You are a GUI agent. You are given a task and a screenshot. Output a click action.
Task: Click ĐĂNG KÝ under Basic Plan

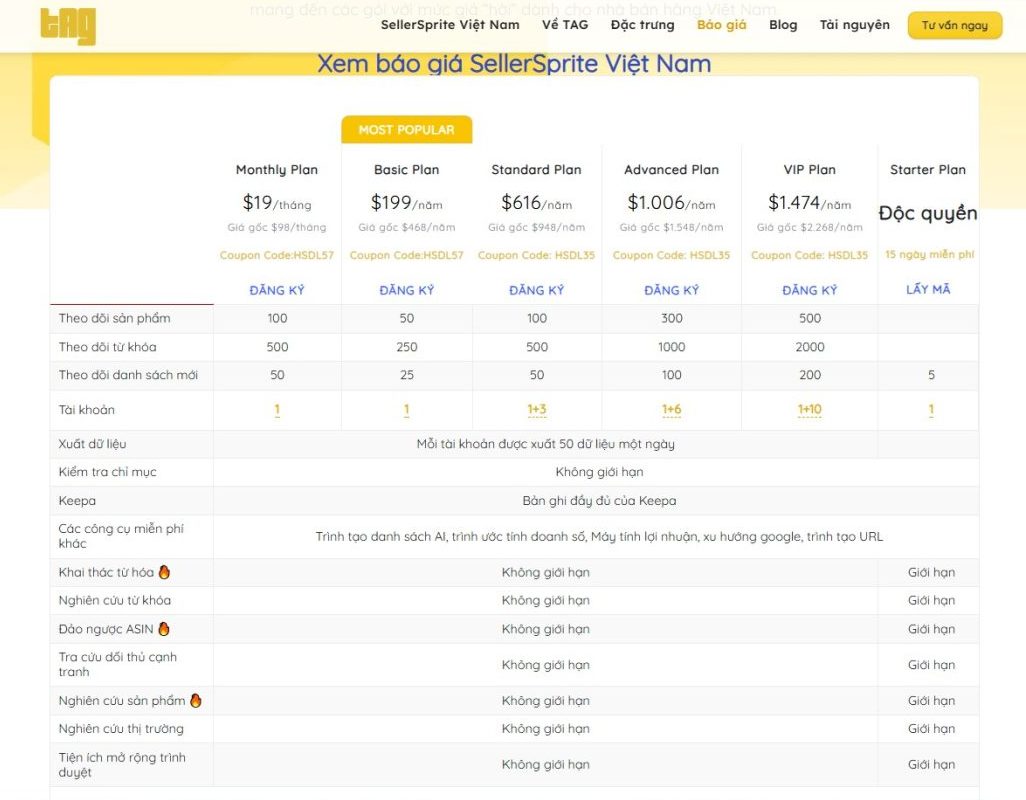pos(407,290)
